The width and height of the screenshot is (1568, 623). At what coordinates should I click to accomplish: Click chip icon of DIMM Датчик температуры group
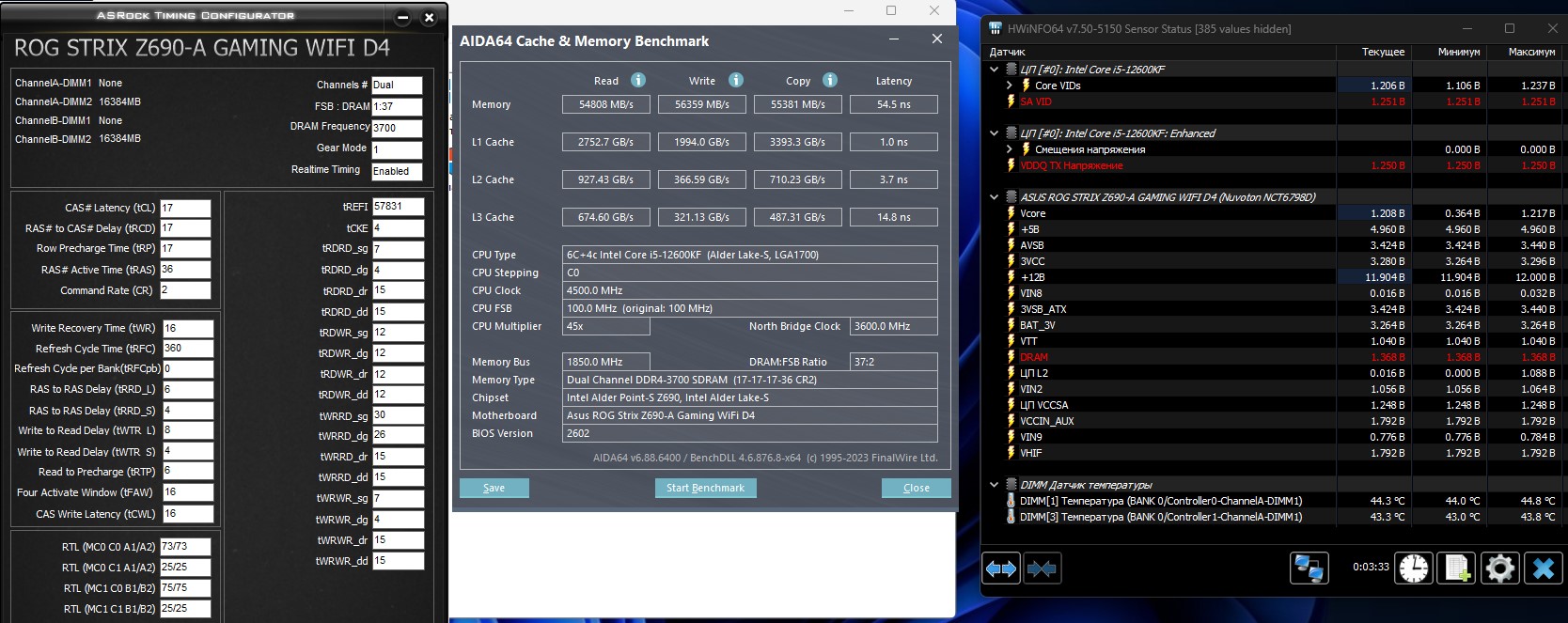point(1011,485)
